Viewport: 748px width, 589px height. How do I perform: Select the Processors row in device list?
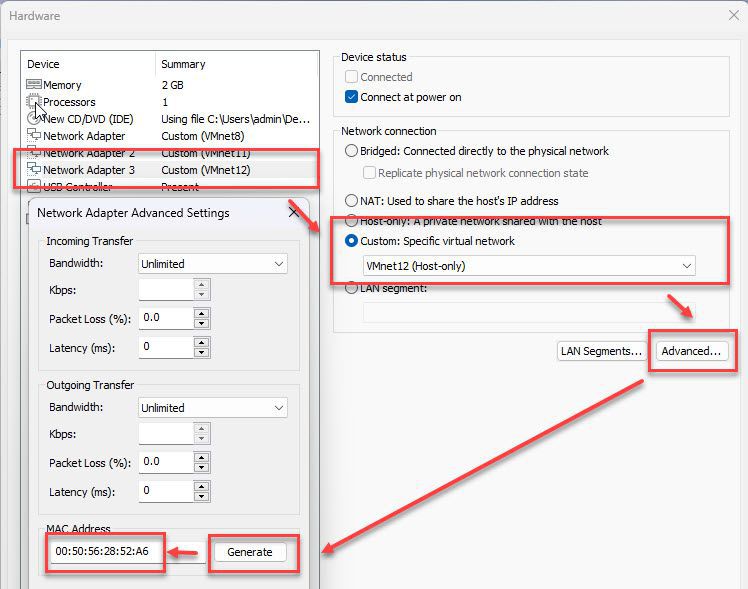click(170, 102)
